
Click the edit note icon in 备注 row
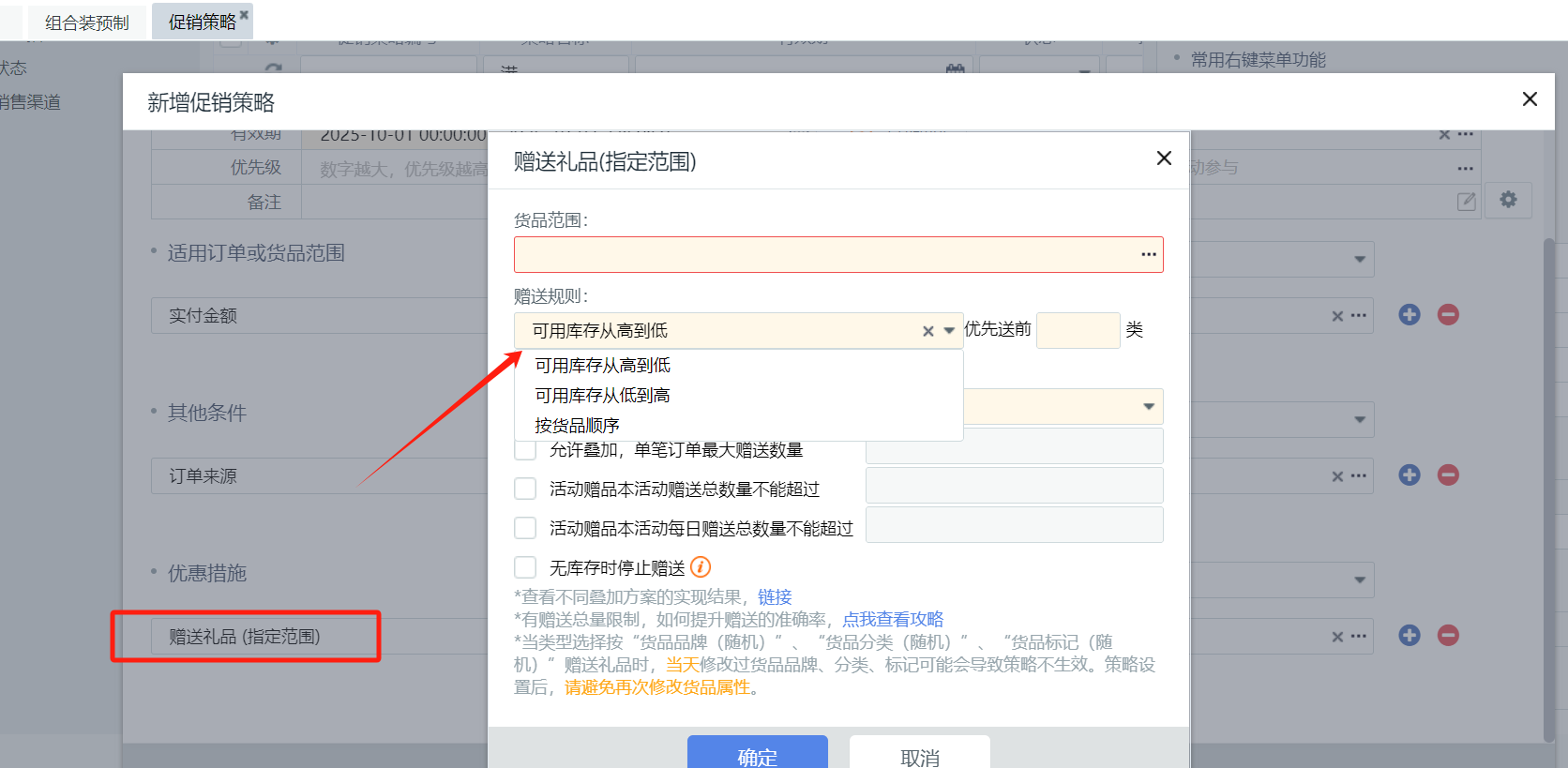[x=1466, y=202]
